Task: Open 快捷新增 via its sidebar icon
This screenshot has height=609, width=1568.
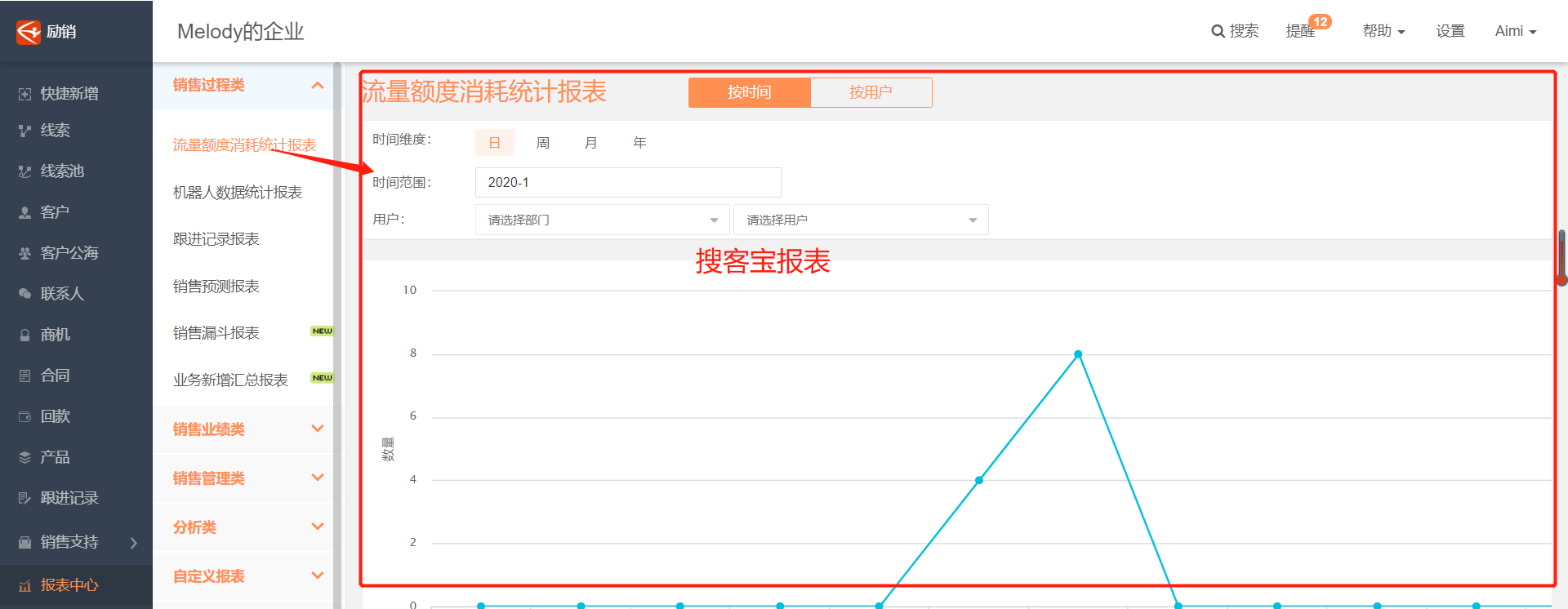Action: pyautogui.click(x=24, y=94)
